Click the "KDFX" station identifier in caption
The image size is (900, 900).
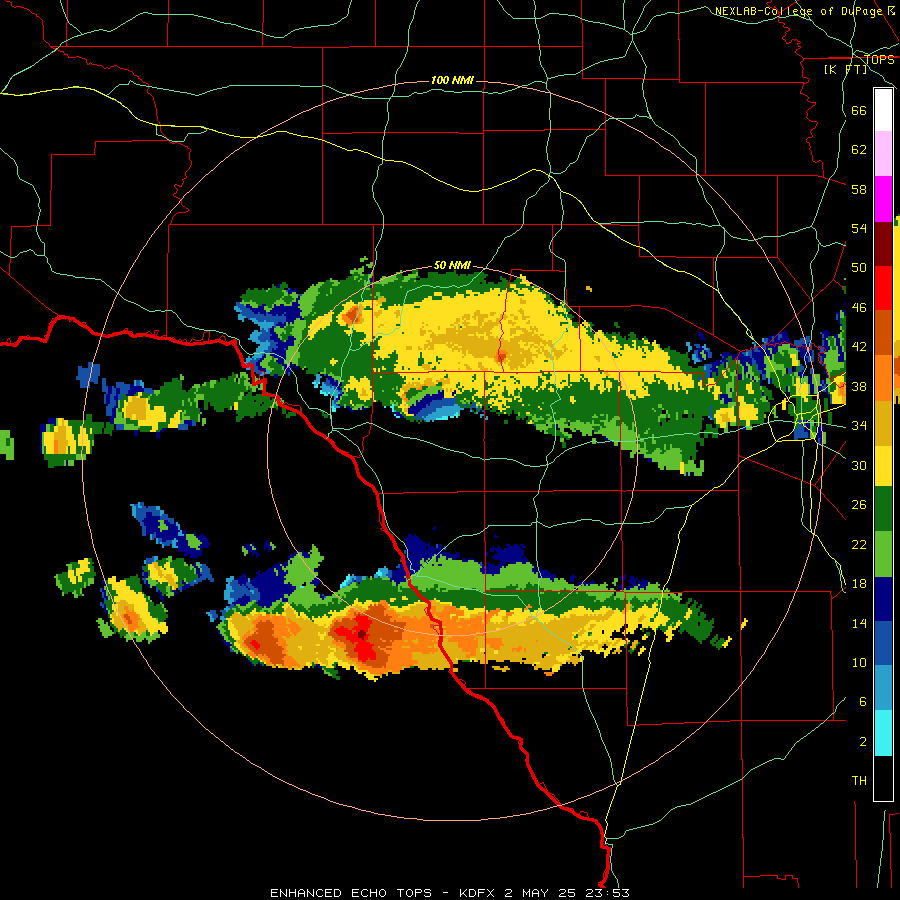point(478,893)
